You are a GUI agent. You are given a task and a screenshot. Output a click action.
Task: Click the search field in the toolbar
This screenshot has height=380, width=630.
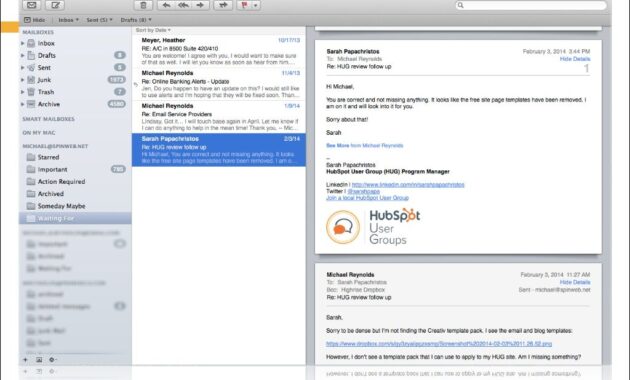click(531, 5)
